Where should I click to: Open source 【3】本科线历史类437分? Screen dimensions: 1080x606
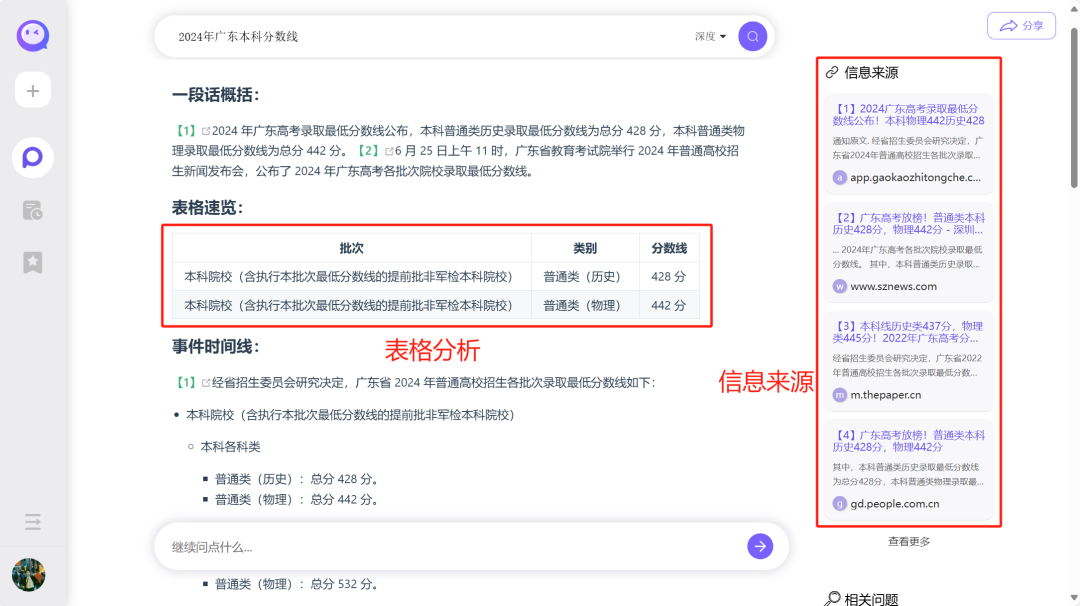tap(908, 332)
